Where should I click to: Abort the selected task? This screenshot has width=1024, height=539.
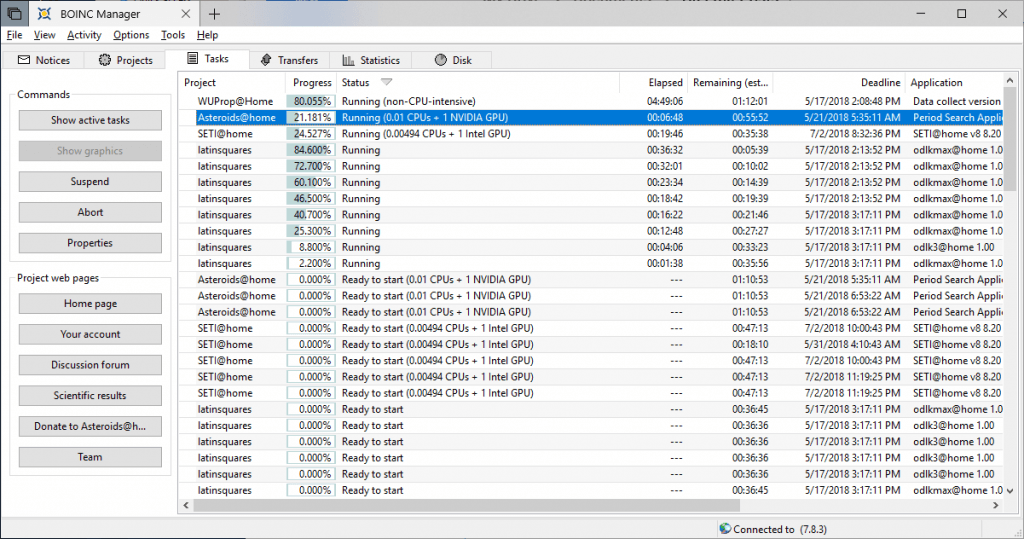coord(90,212)
